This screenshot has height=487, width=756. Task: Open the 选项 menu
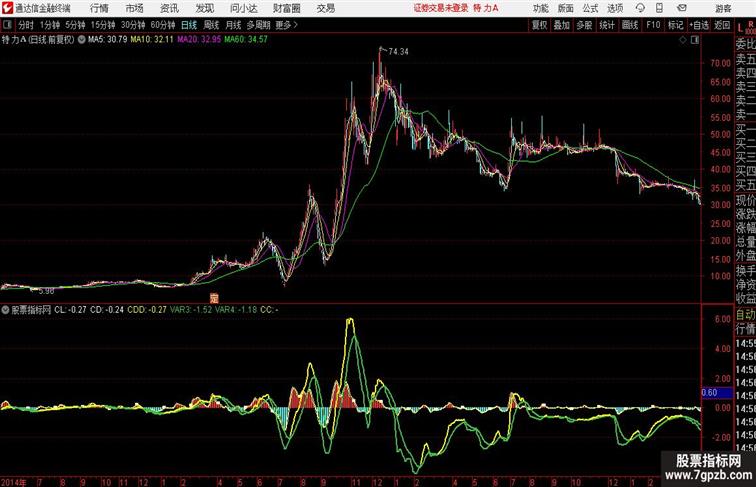[615, 8]
